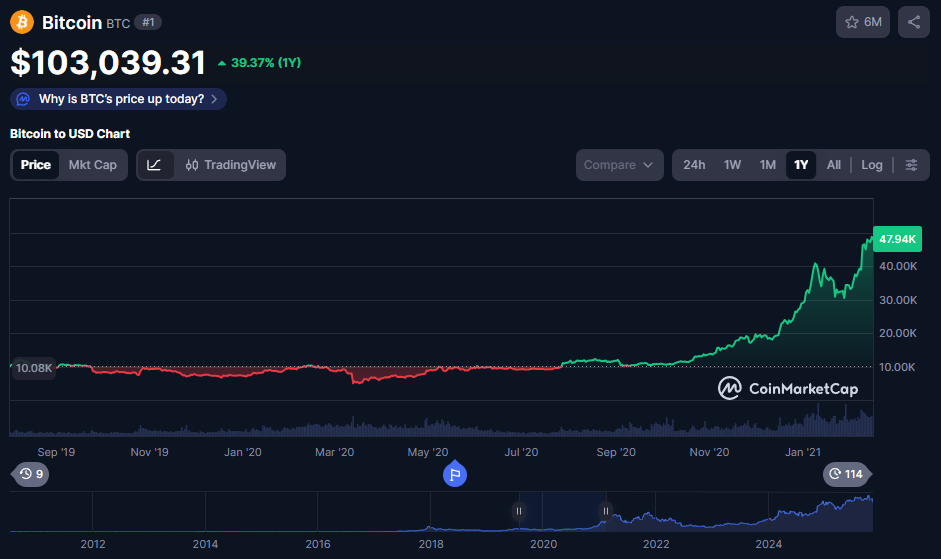Click the 2018 label on range timeline
Image resolution: width=941 pixels, height=559 pixels.
click(x=431, y=543)
